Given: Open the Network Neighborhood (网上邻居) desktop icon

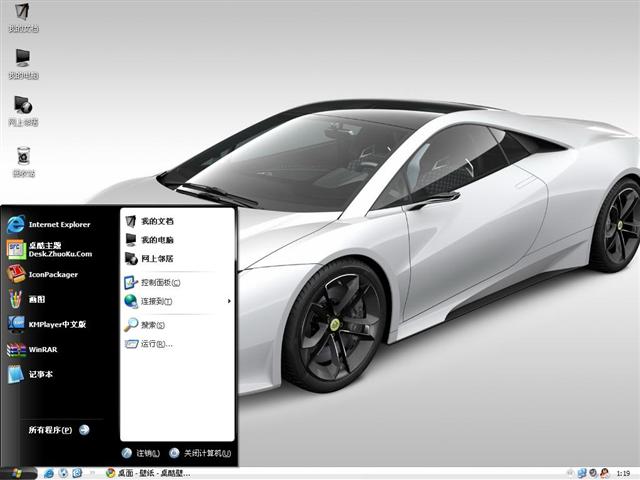Looking at the screenshot, I should pos(23,111).
